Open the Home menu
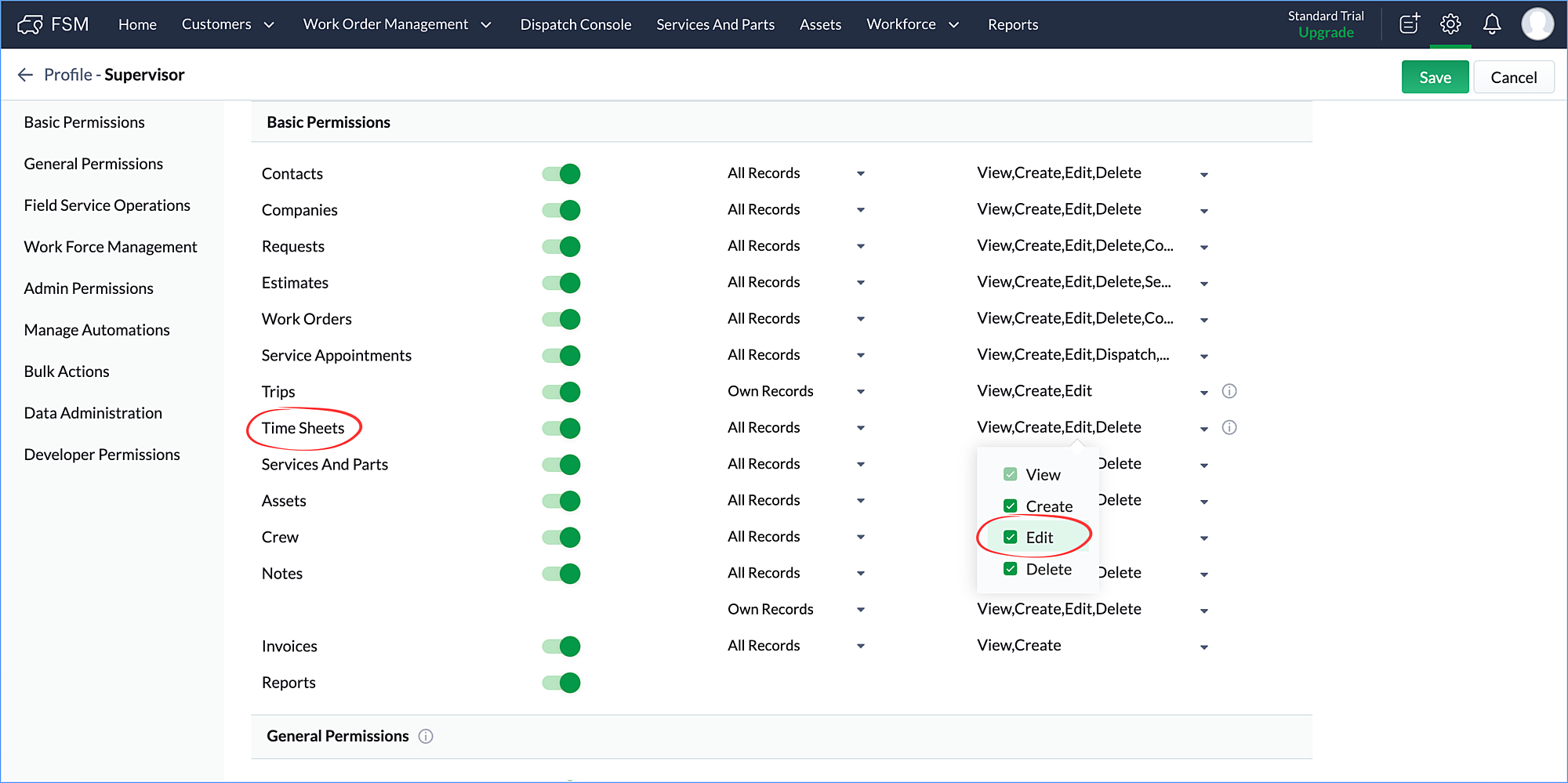This screenshot has height=783, width=1568. point(137,24)
